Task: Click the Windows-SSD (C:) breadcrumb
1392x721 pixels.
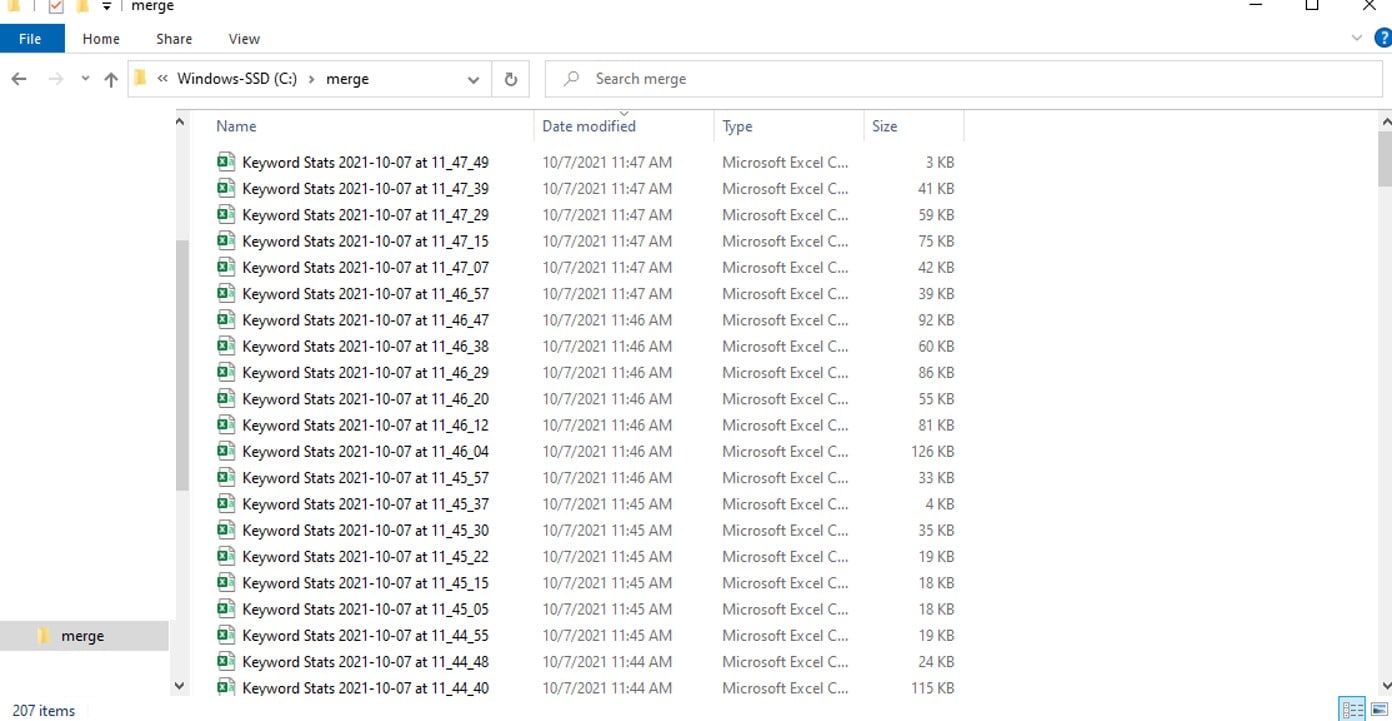Action: click(237, 79)
